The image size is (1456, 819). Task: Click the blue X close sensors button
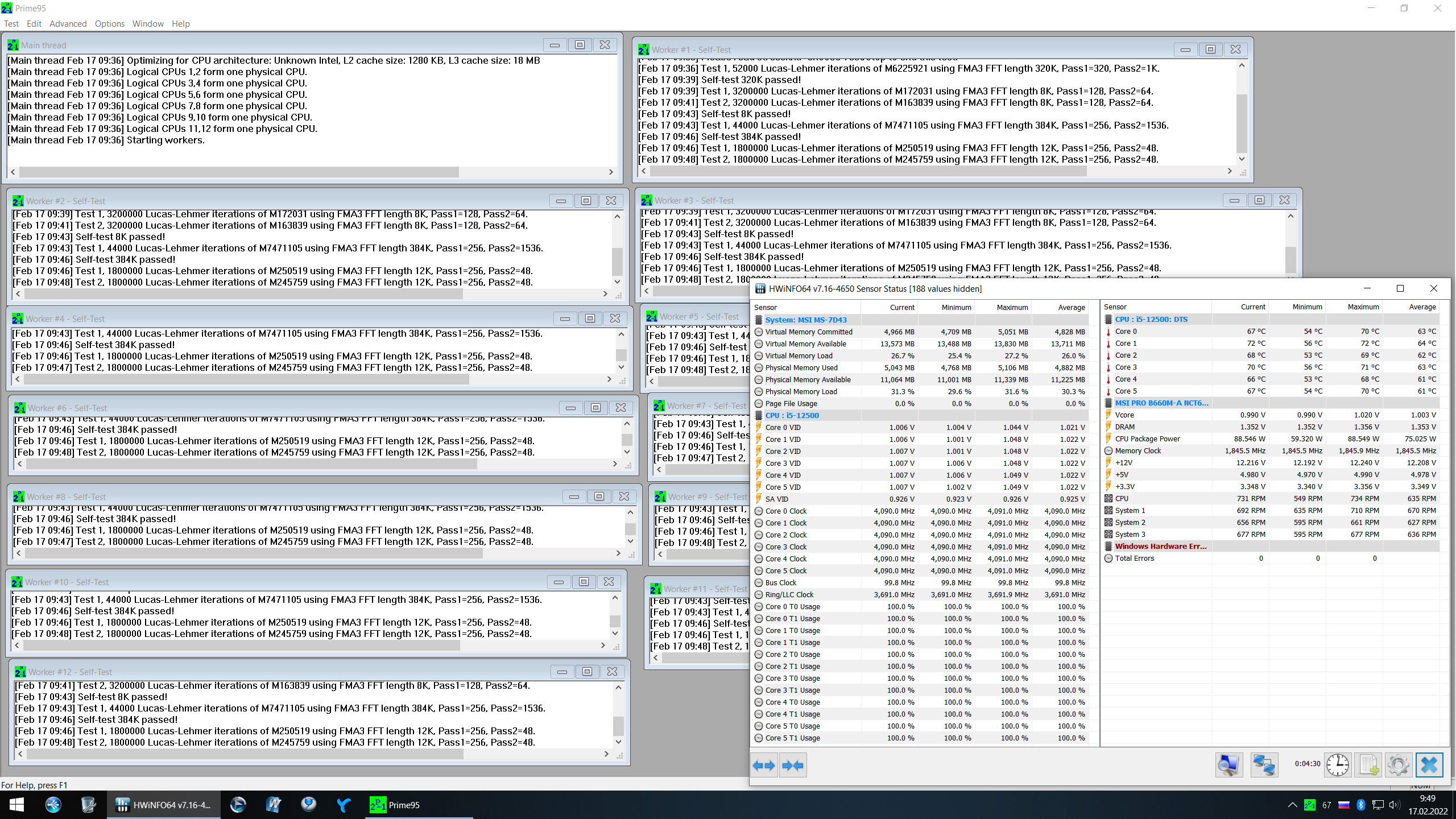pos(1429,765)
